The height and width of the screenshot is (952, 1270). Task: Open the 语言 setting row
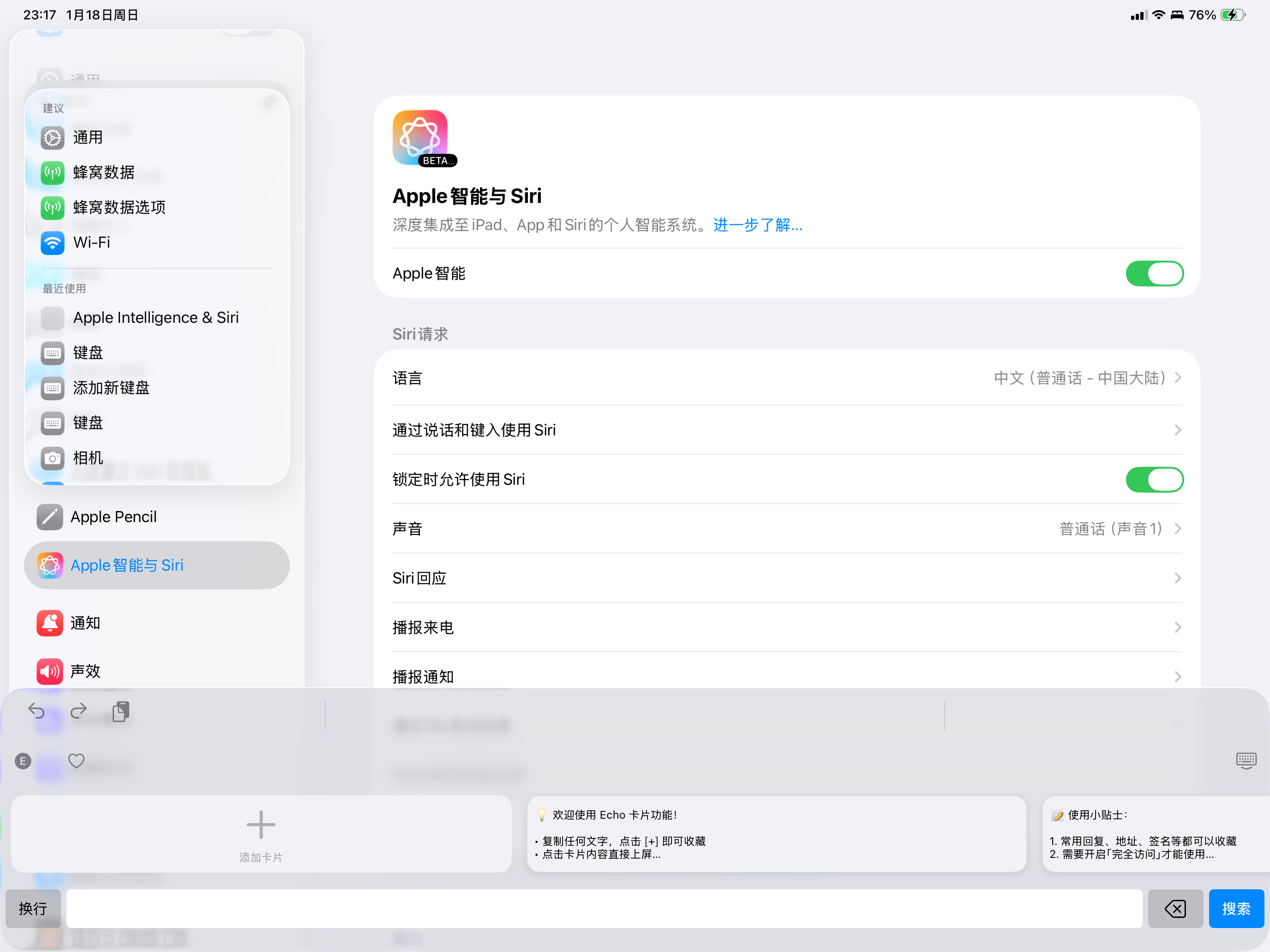[787, 378]
